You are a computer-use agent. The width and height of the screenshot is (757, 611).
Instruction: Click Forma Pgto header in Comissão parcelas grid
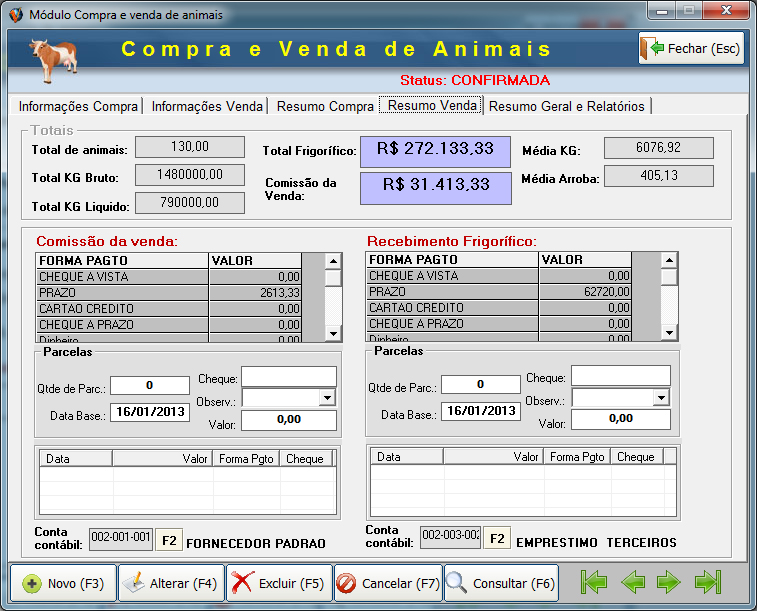[x=246, y=458]
